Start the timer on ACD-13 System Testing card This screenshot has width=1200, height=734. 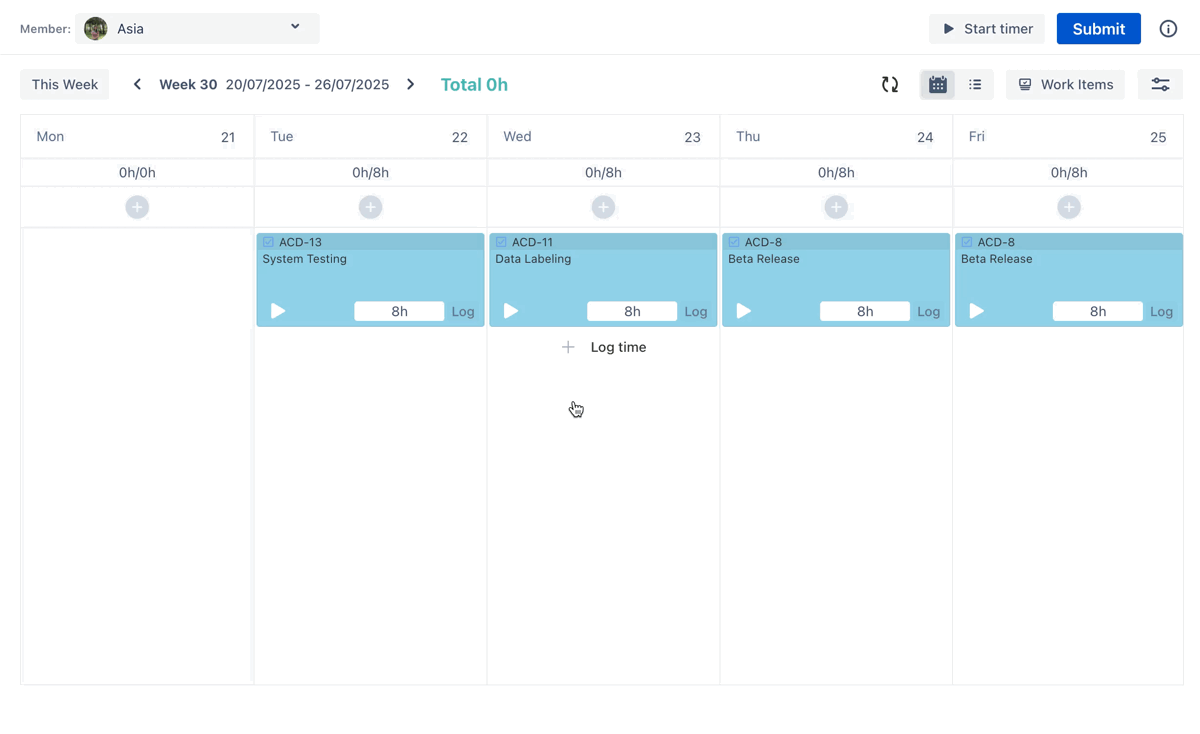(x=278, y=311)
